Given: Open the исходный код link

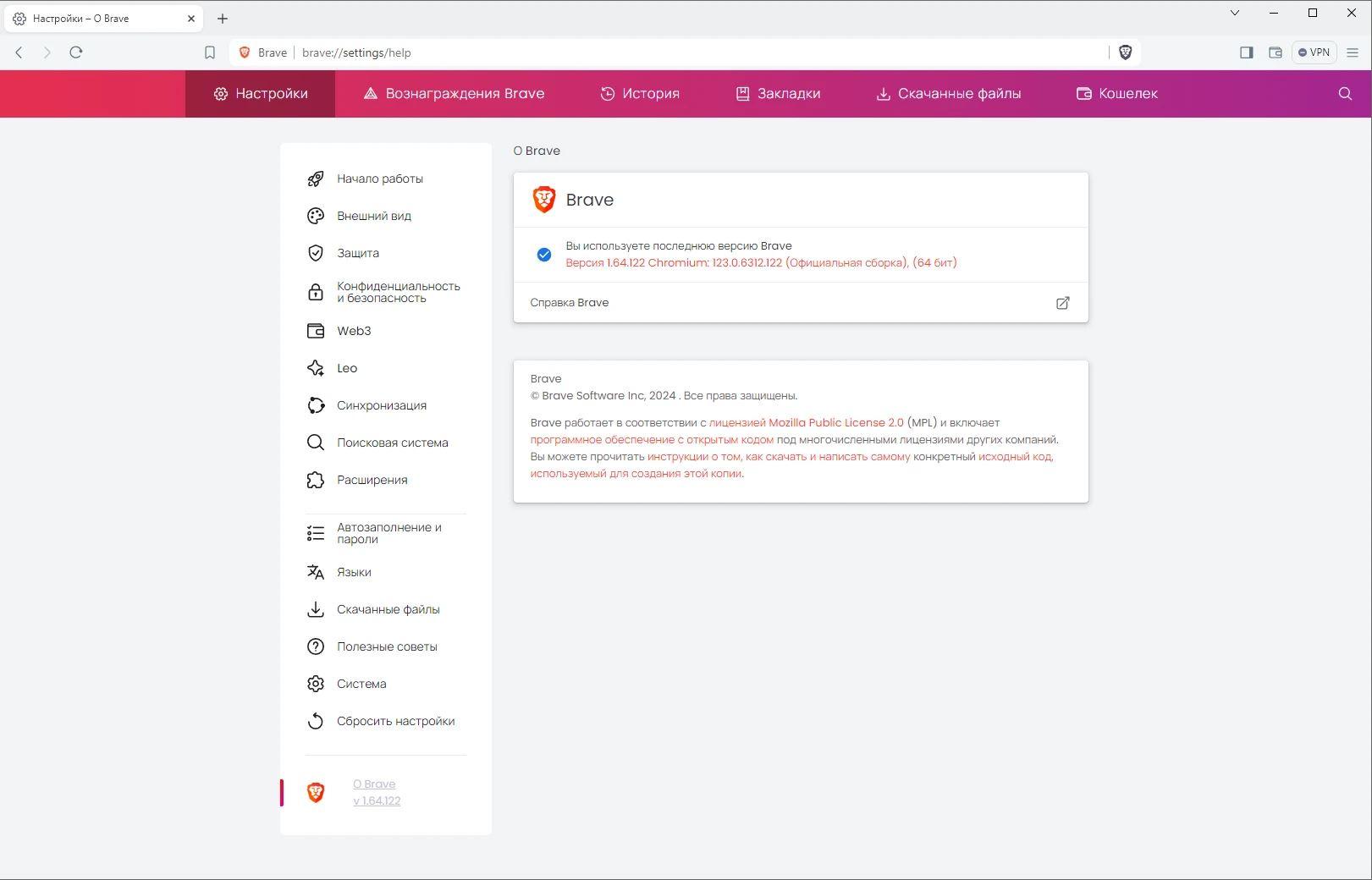Looking at the screenshot, I should (x=1016, y=457).
